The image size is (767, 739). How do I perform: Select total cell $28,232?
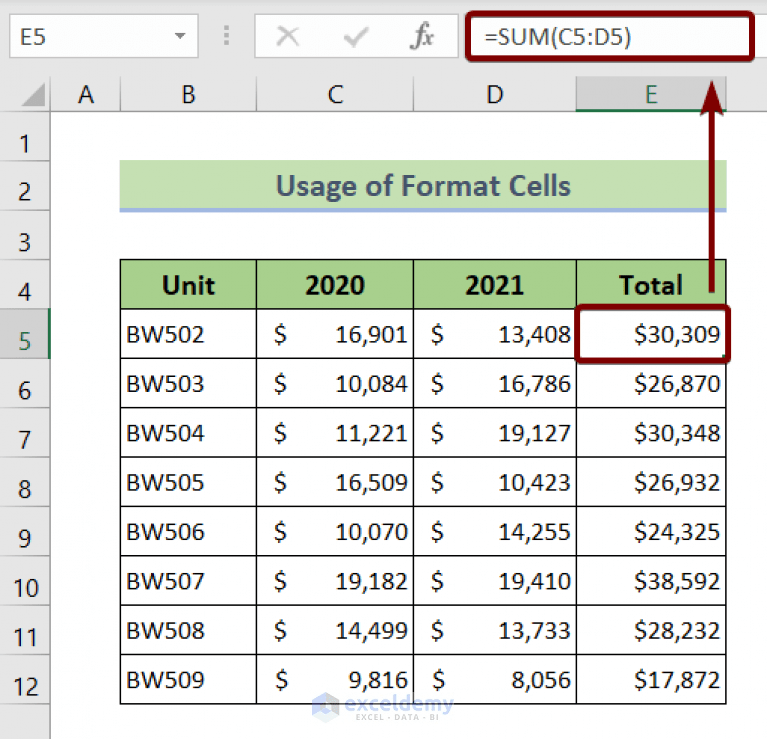click(x=651, y=630)
